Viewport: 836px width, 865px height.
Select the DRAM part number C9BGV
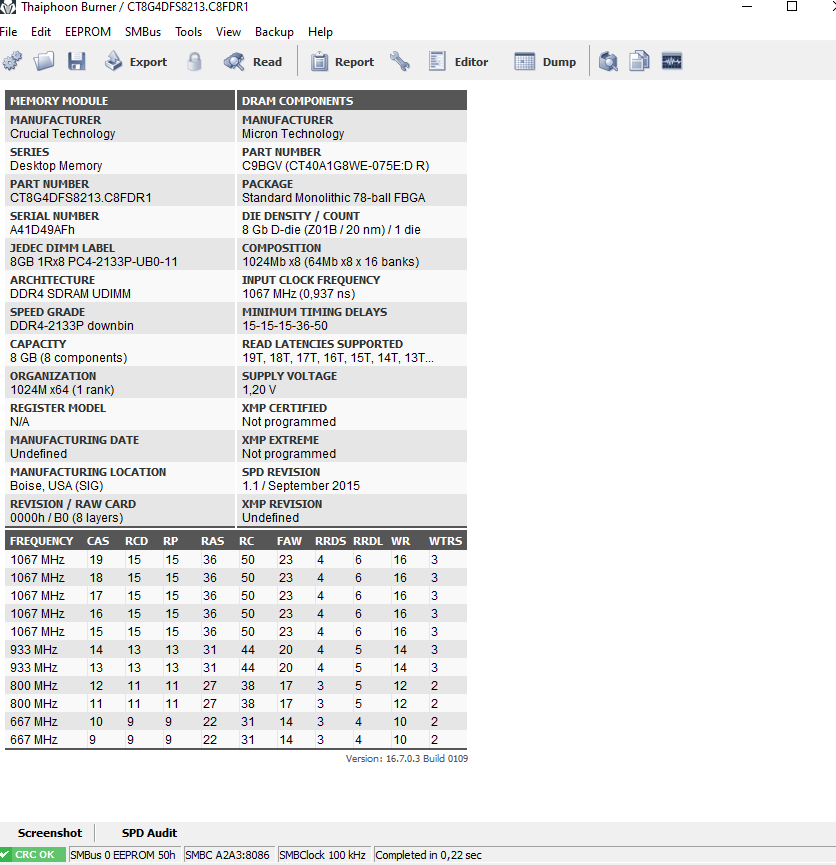336,165
